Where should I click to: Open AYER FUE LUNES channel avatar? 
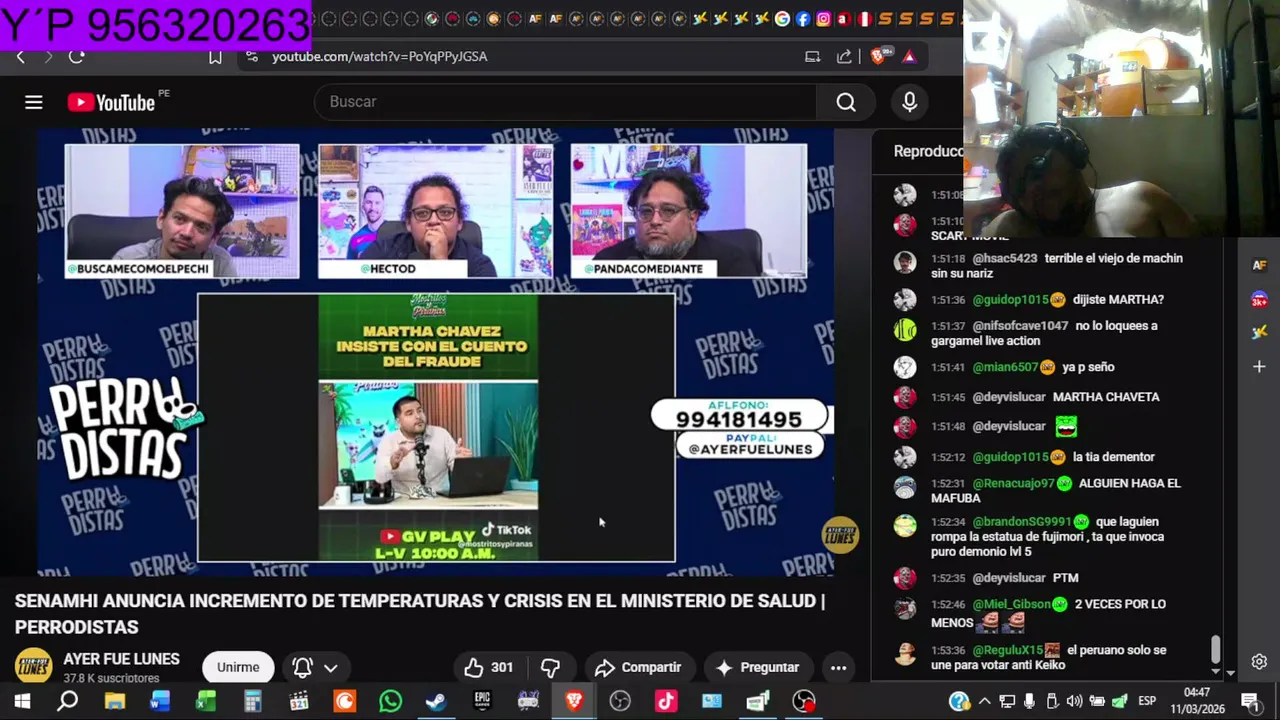[x=33, y=667]
